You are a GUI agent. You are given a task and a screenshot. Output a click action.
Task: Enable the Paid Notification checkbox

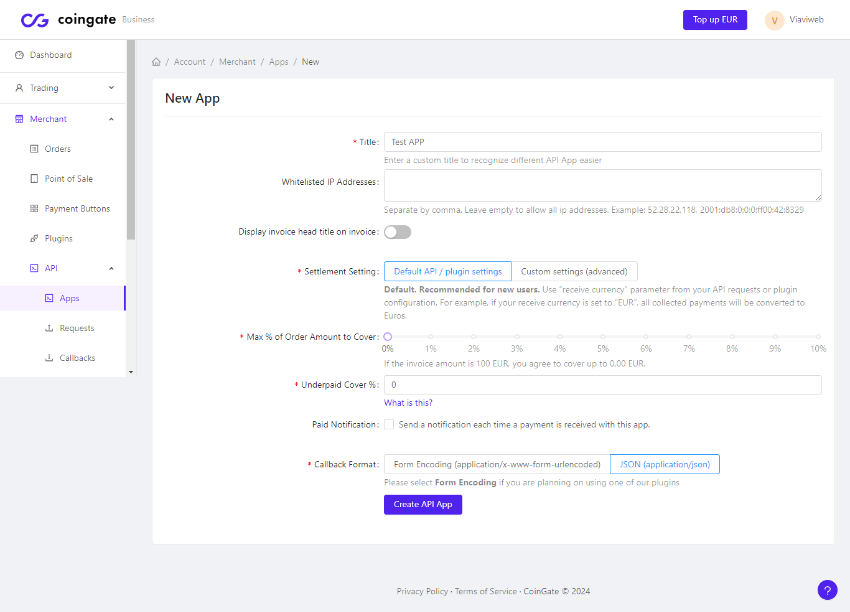pyautogui.click(x=389, y=424)
